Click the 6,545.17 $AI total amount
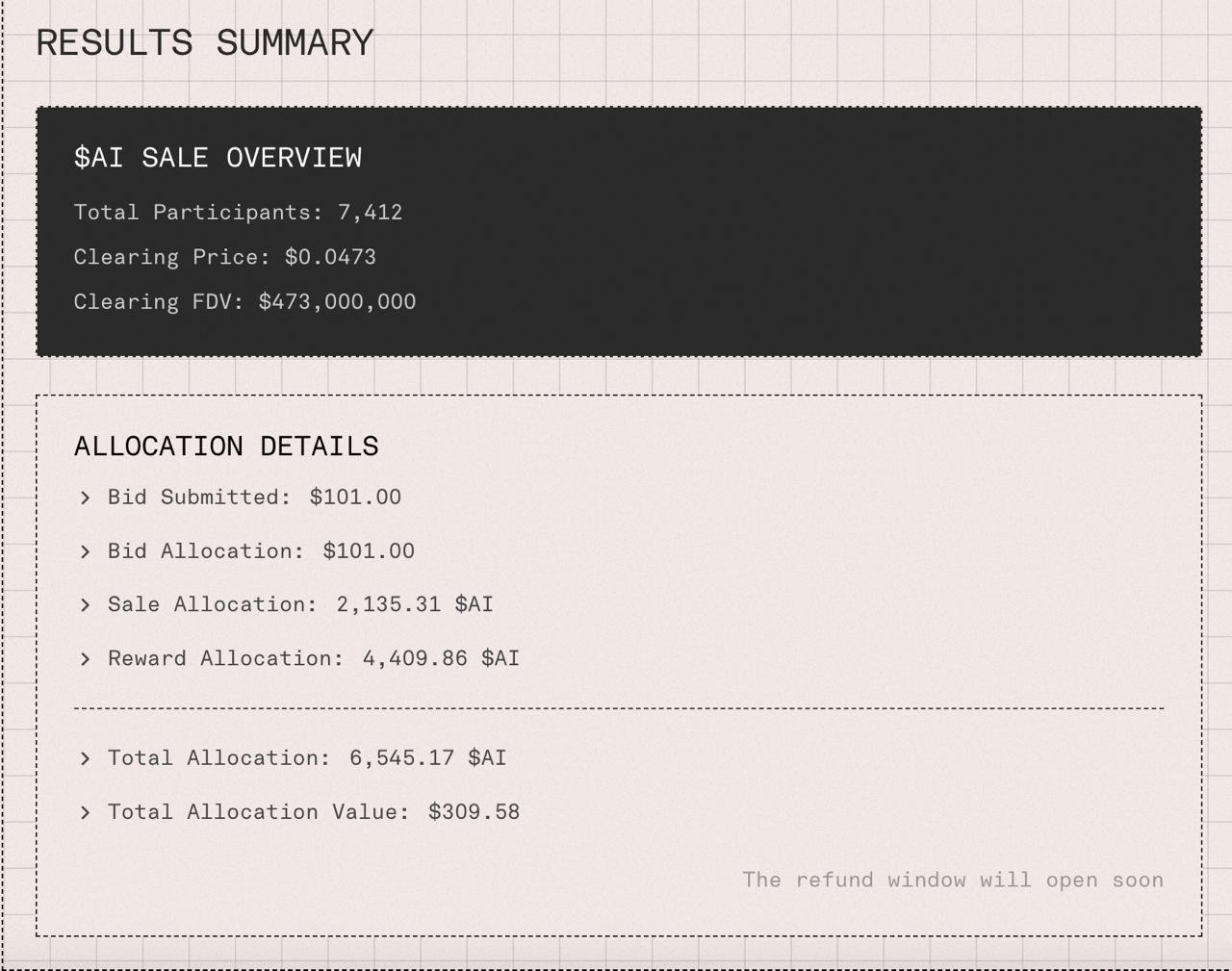Viewport: 1232px width, 971px height. pos(427,758)
